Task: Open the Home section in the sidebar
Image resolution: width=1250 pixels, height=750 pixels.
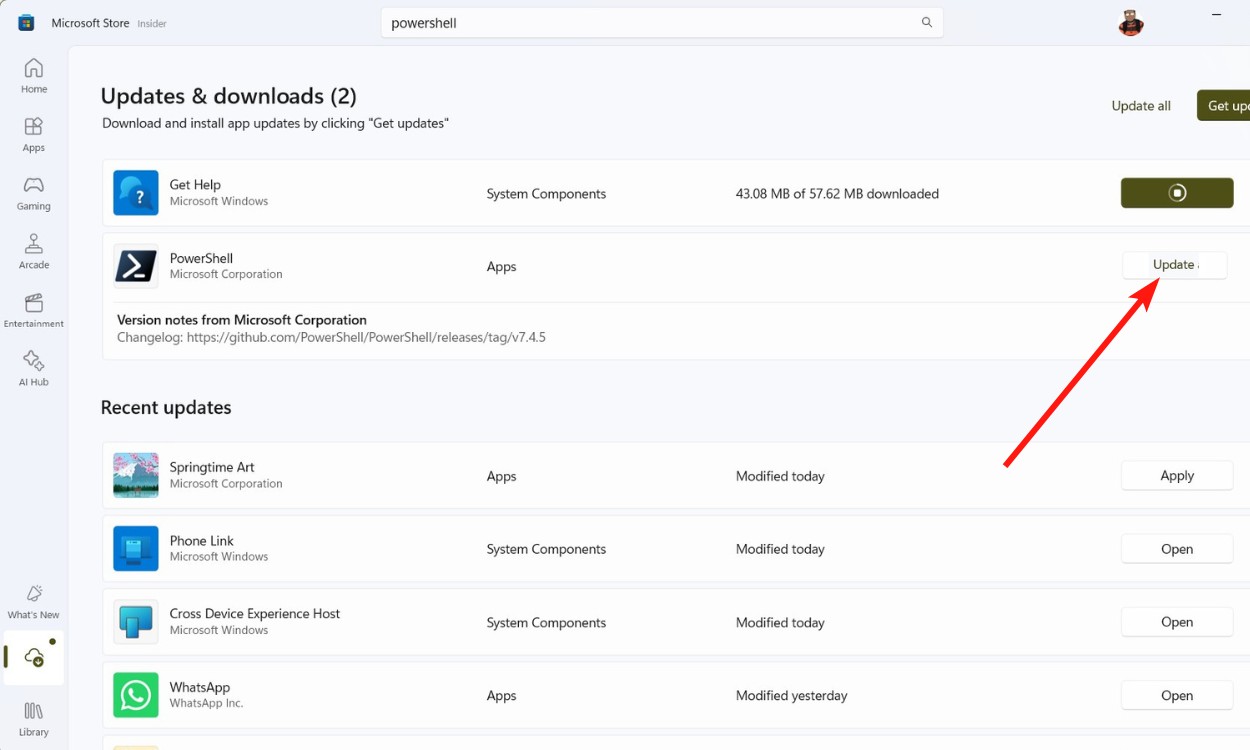Action: 33,77
